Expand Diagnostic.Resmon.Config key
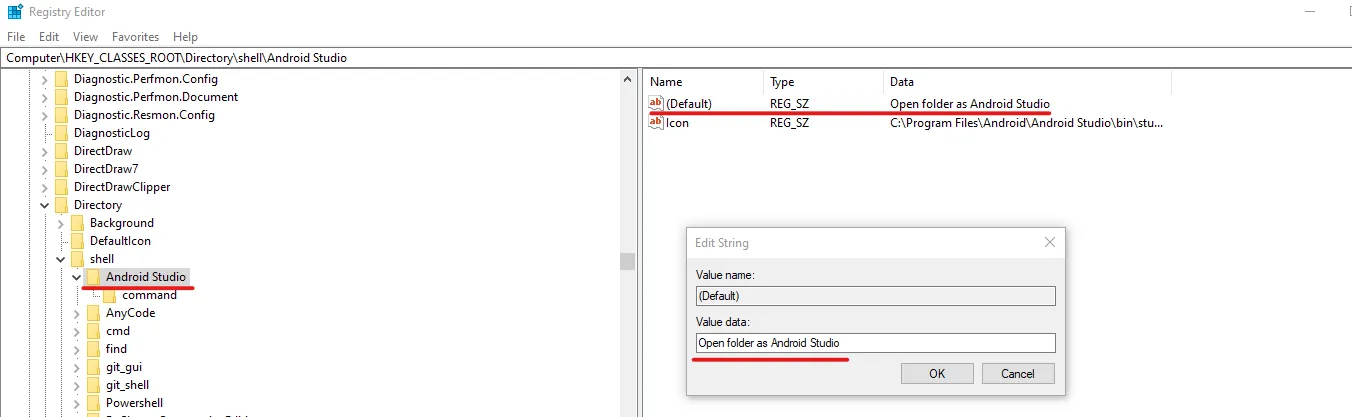 [44, 115]
